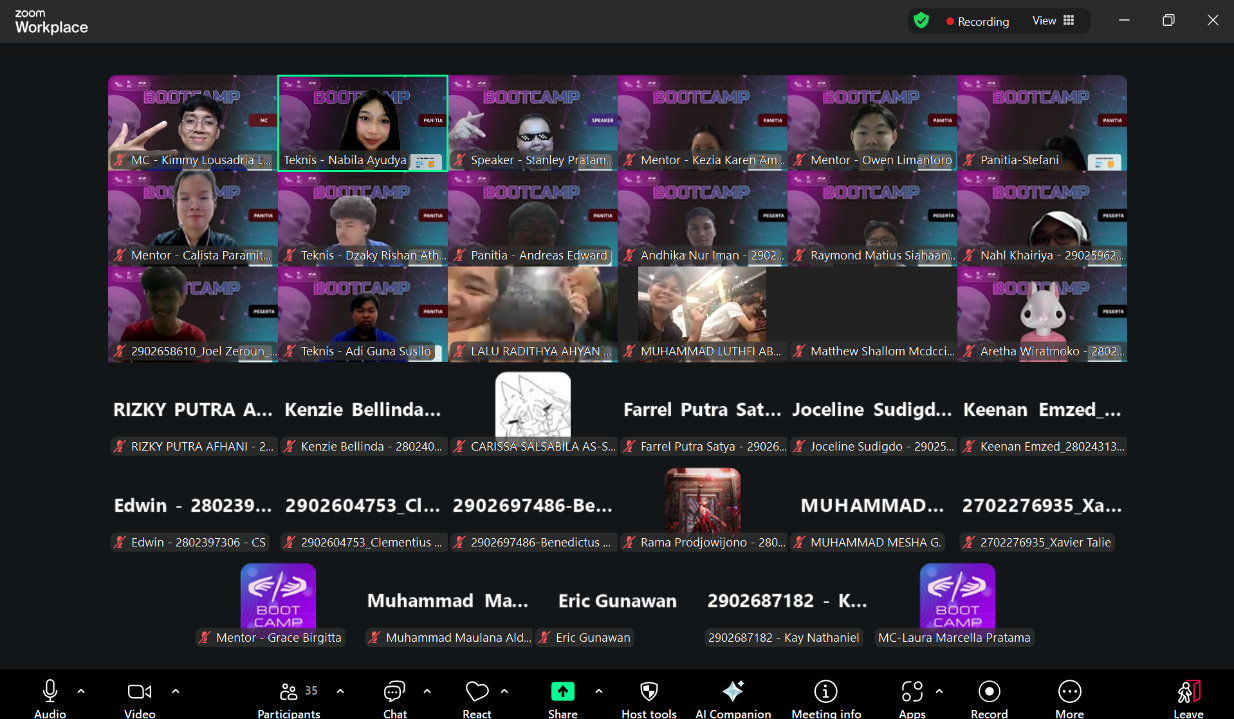Expand share options arrow next to Share
Viewport: 1234px width, 719px height.
(599, 691)
